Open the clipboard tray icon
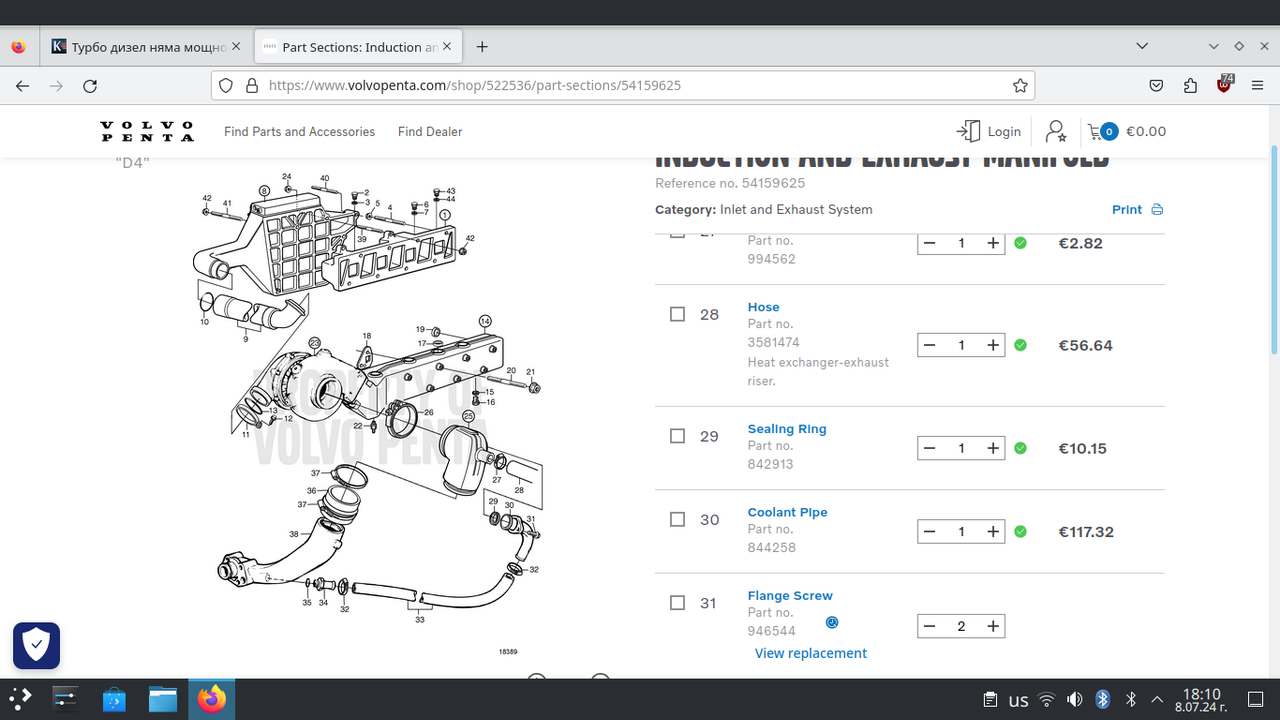This screenshot has width=1280, height=720. coord(990,699)
